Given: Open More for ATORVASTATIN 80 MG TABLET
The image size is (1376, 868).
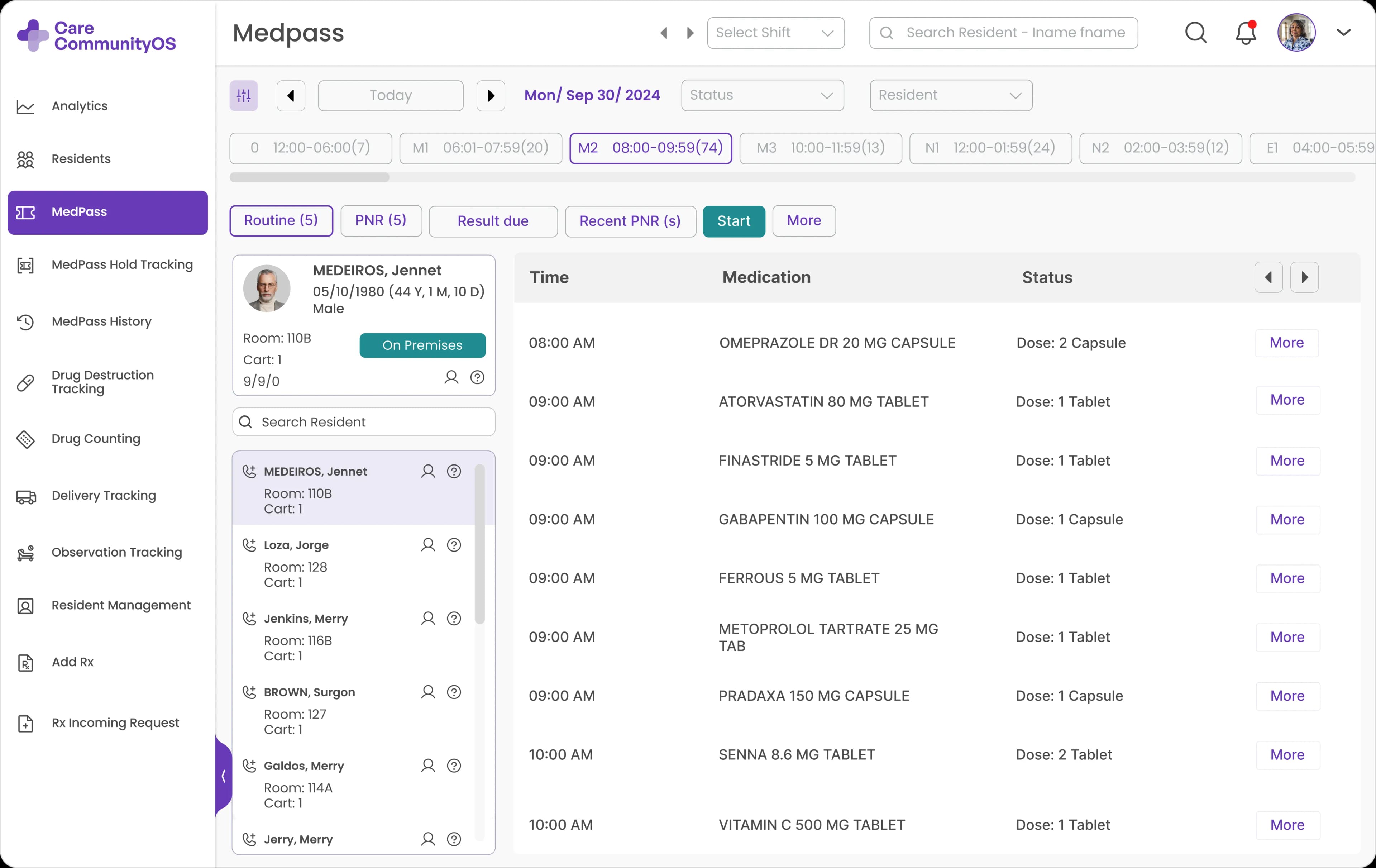Looking at the screenshot, I should (1287, 400).
